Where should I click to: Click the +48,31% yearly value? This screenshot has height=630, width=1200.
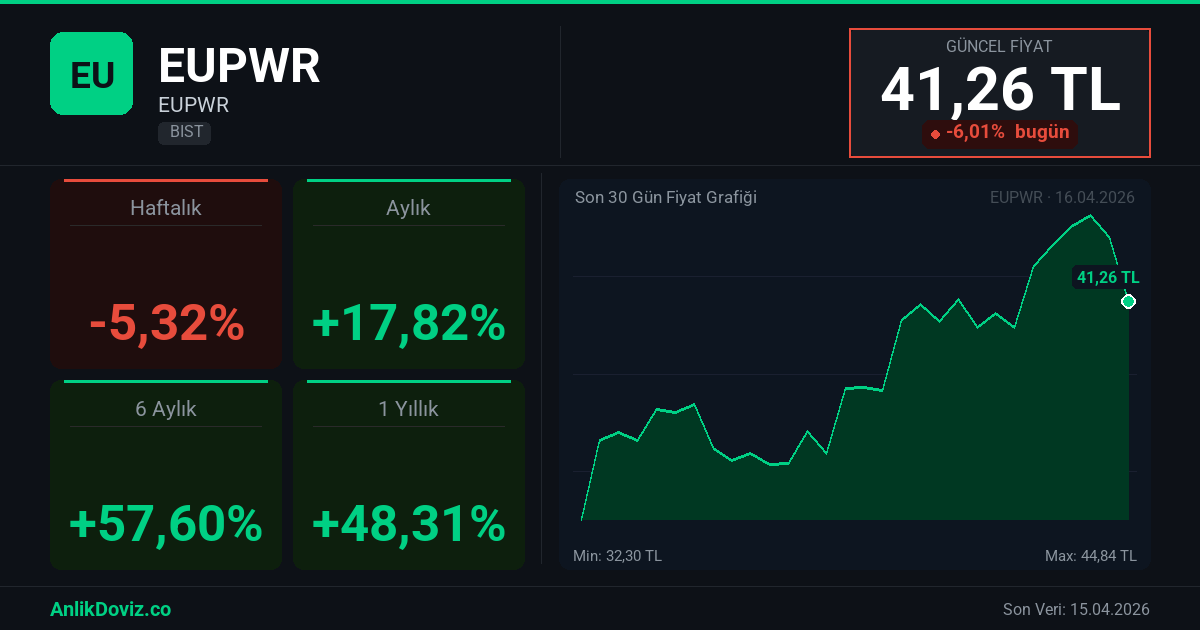pos(408,523)
